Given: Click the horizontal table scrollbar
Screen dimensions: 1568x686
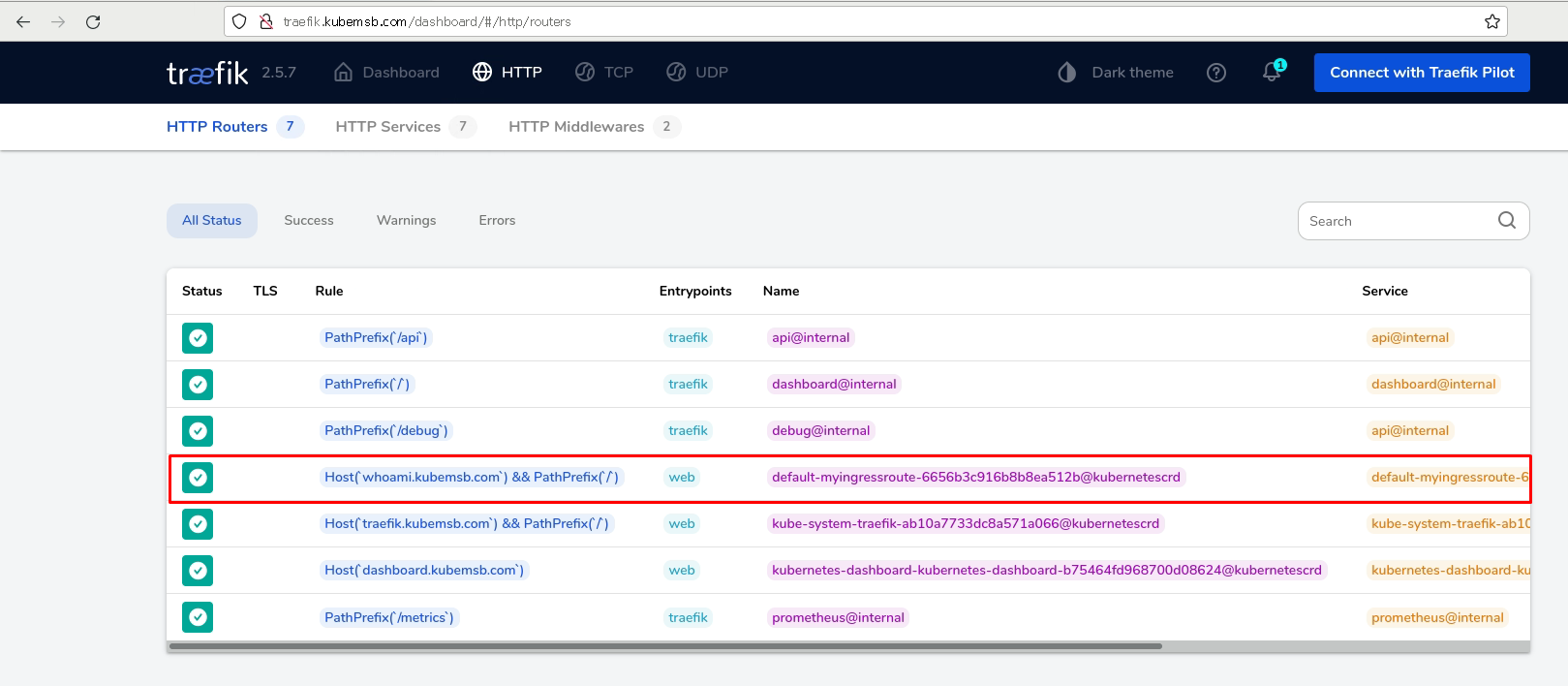Looking at the screenshot, I should (x=665, y=646).
